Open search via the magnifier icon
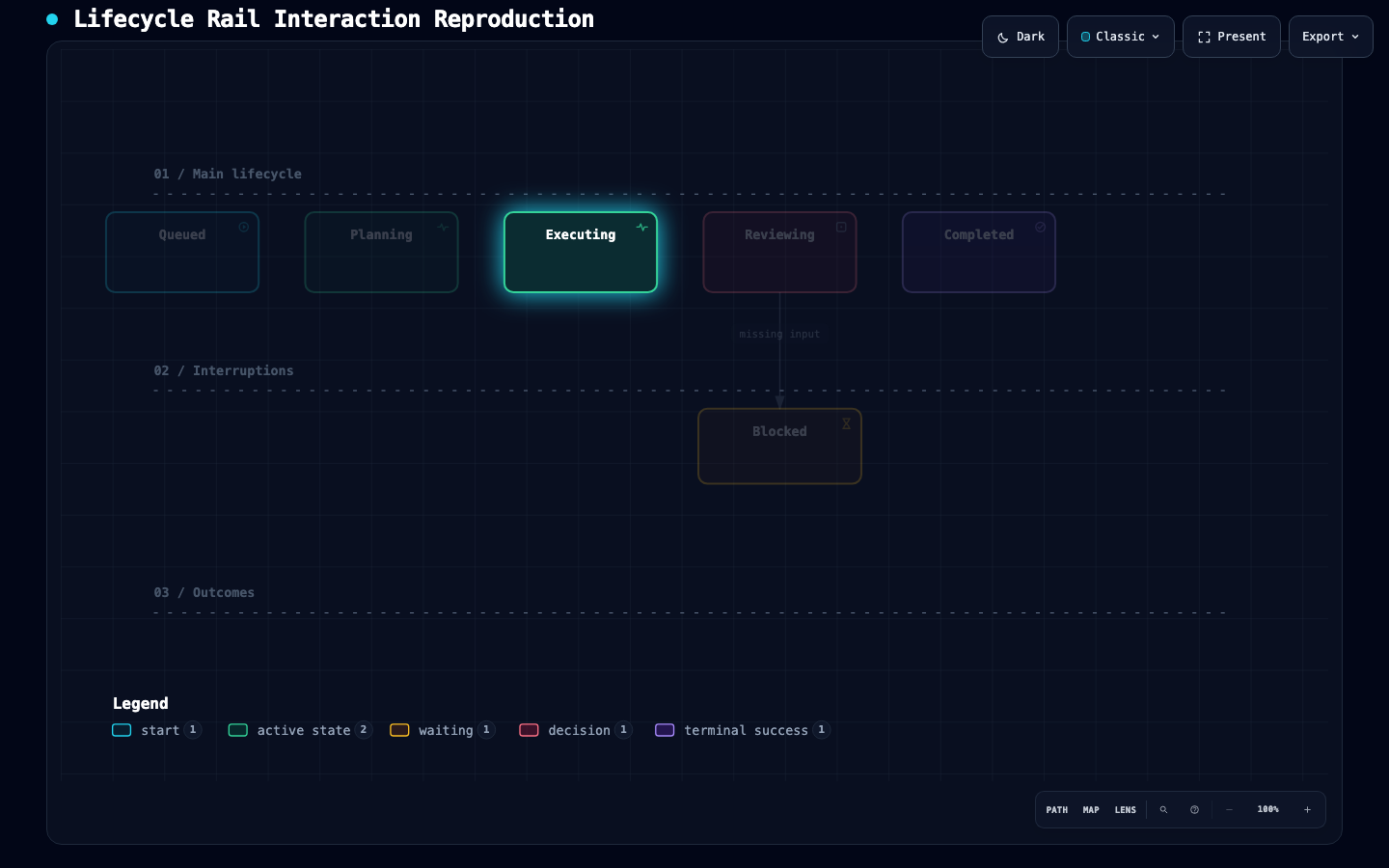This screenshot has height=868, width=1389. (1163, 810)
